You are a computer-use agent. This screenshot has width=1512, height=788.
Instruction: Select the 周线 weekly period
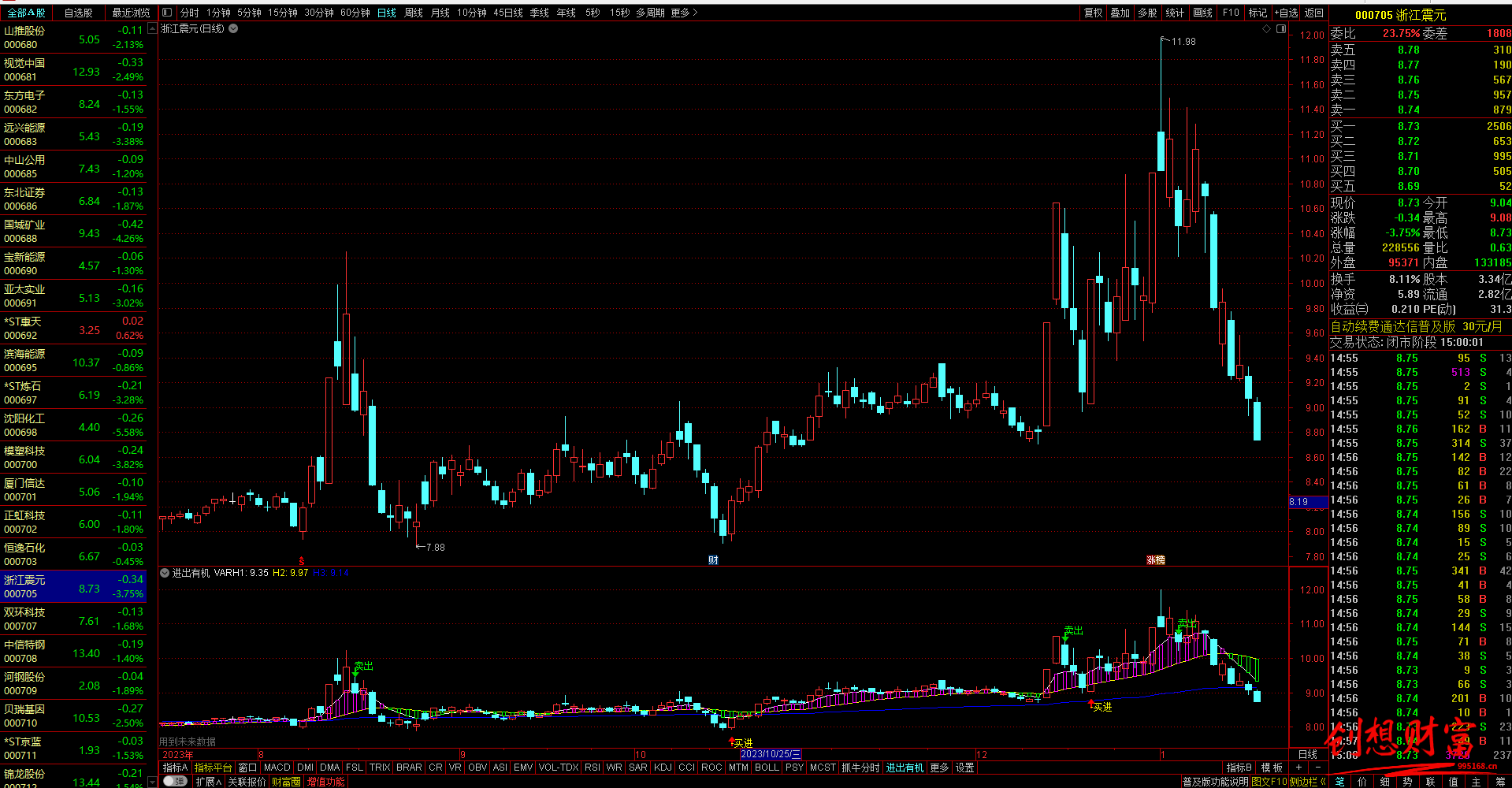413,13
